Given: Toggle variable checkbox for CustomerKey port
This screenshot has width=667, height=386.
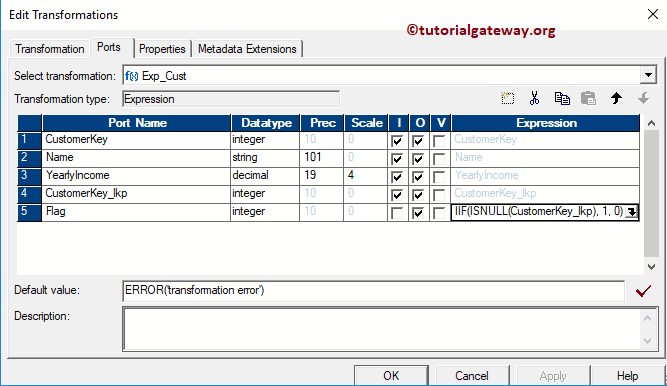Looking at the screenshot, I should tap(439, 141).
